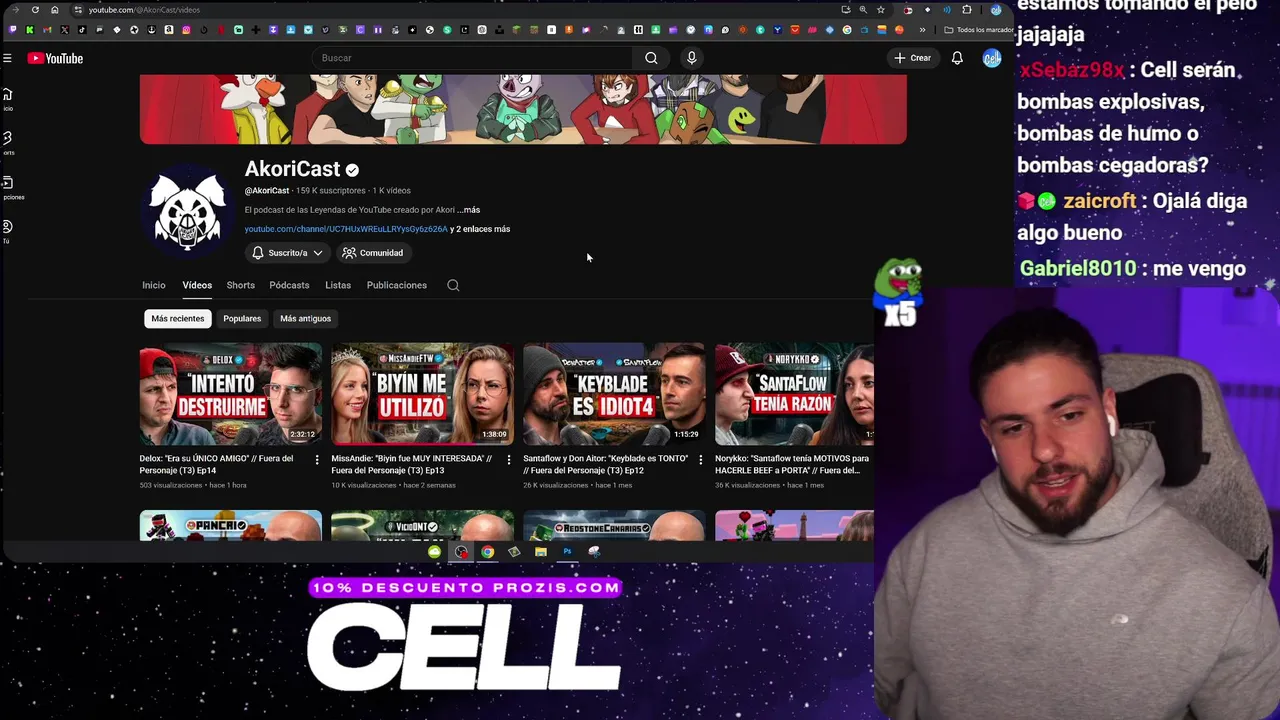Open the Pódcasts channel tab
The image size is (1280, 720).
point(289,285)
